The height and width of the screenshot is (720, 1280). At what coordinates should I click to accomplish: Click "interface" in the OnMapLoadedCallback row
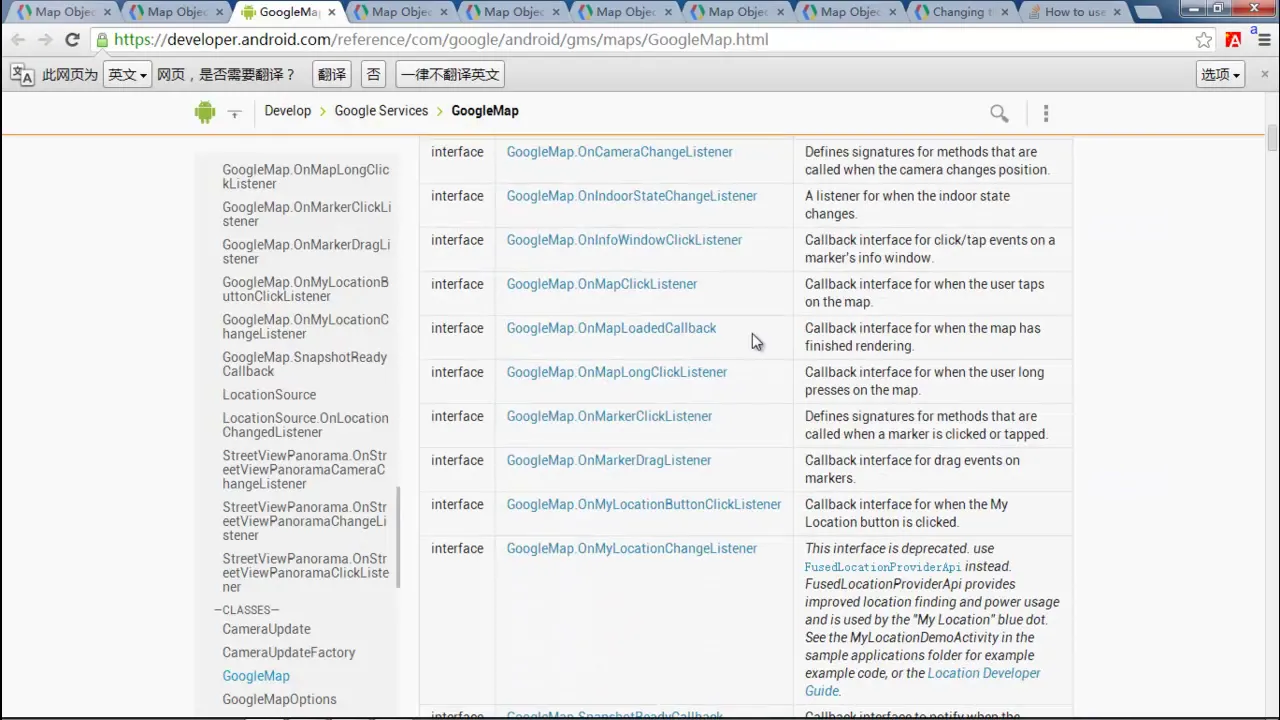click(457, 328)
